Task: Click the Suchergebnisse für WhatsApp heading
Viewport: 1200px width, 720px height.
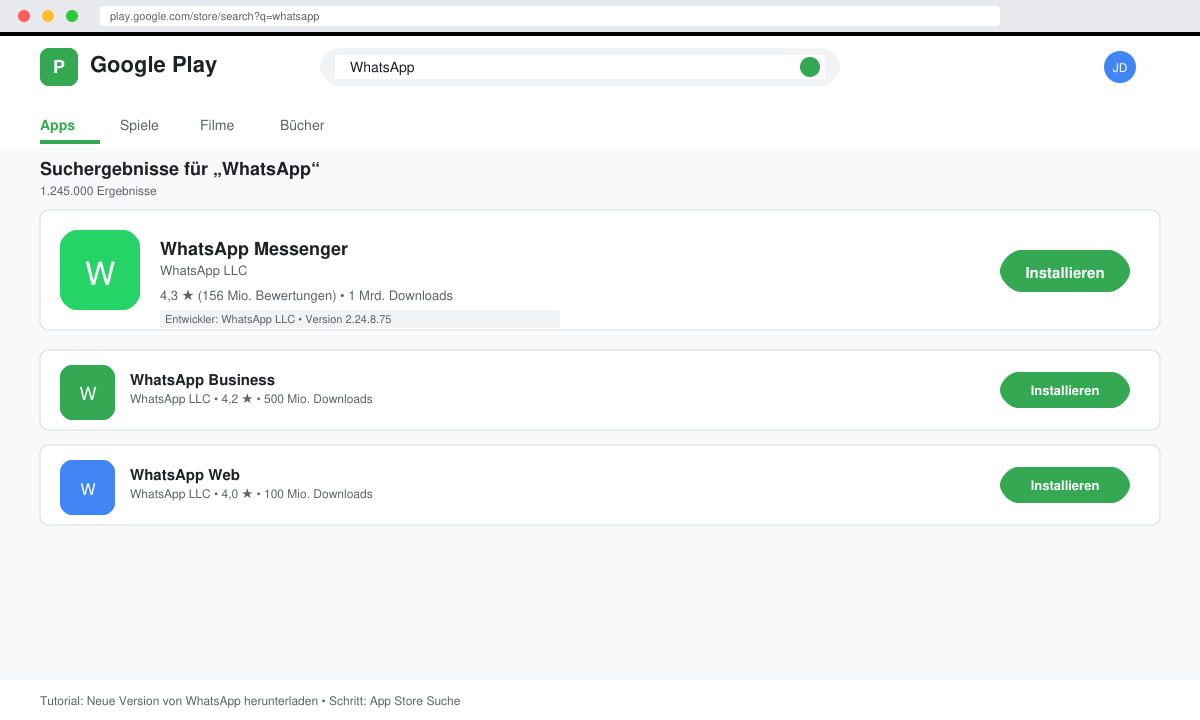Action: click(180, 169)
